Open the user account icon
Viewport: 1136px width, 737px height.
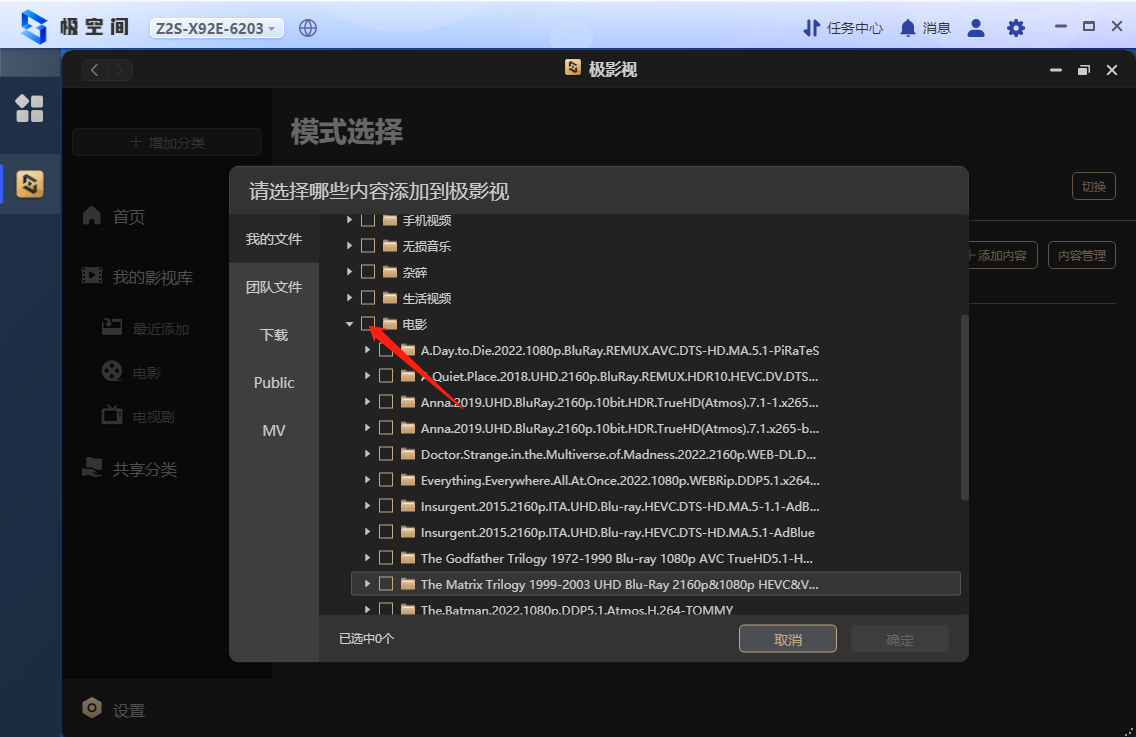pos(976,28)
